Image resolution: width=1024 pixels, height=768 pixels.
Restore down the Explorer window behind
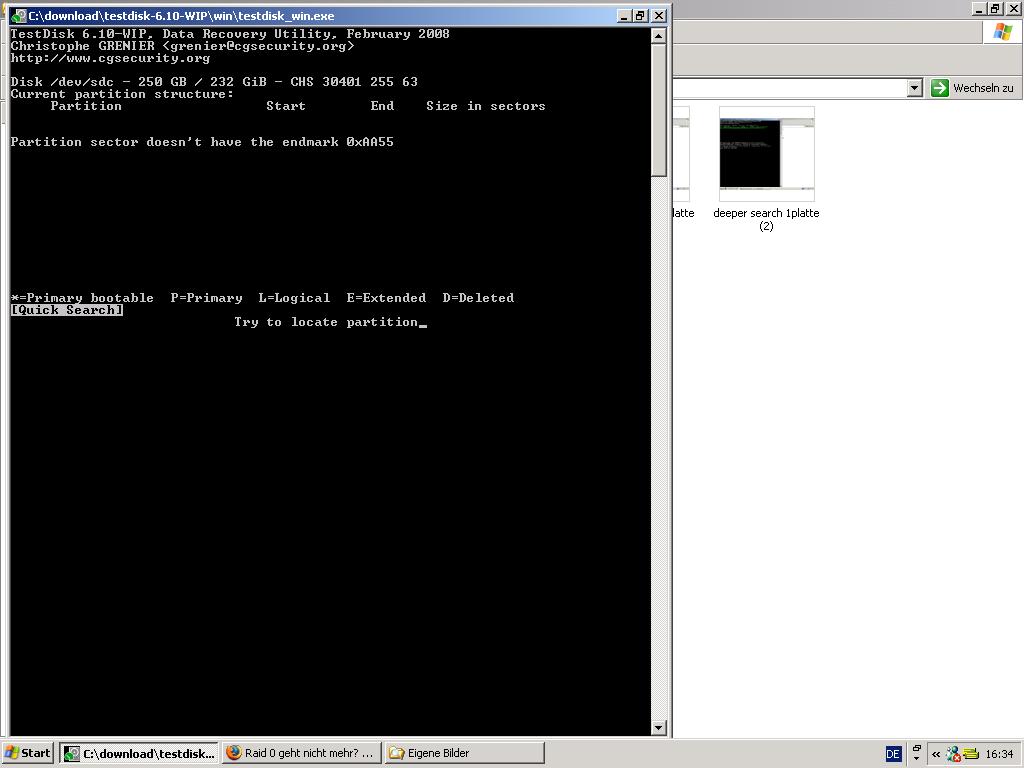coord(995,8)
